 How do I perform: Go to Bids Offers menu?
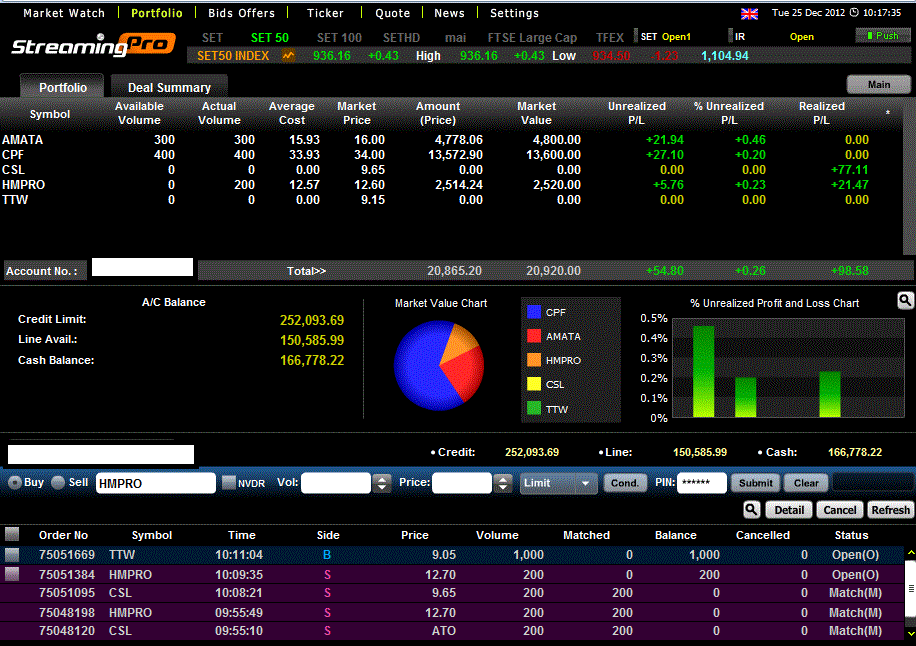point(241,13)
